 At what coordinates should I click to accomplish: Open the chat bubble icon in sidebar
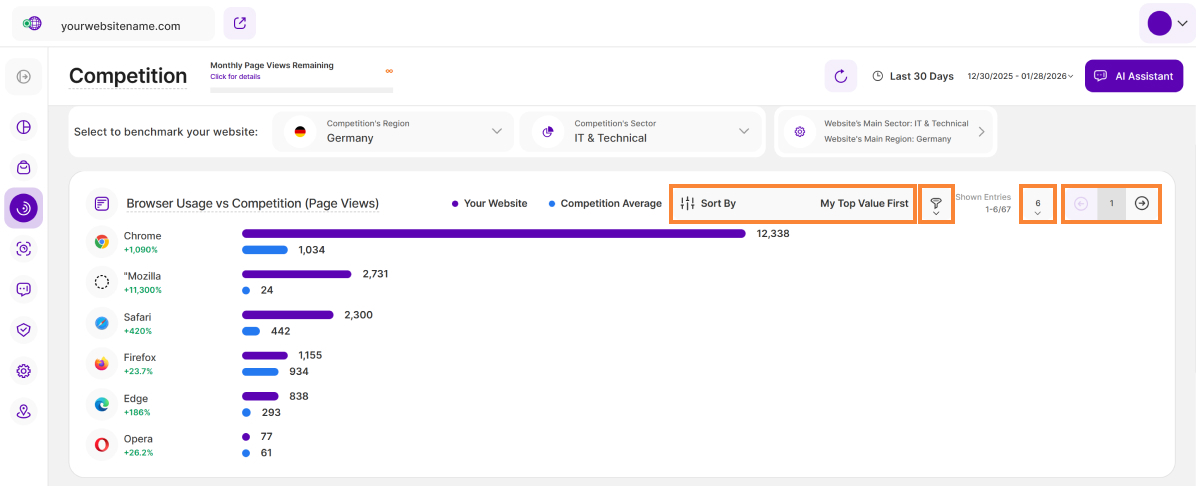coord(24,289)
